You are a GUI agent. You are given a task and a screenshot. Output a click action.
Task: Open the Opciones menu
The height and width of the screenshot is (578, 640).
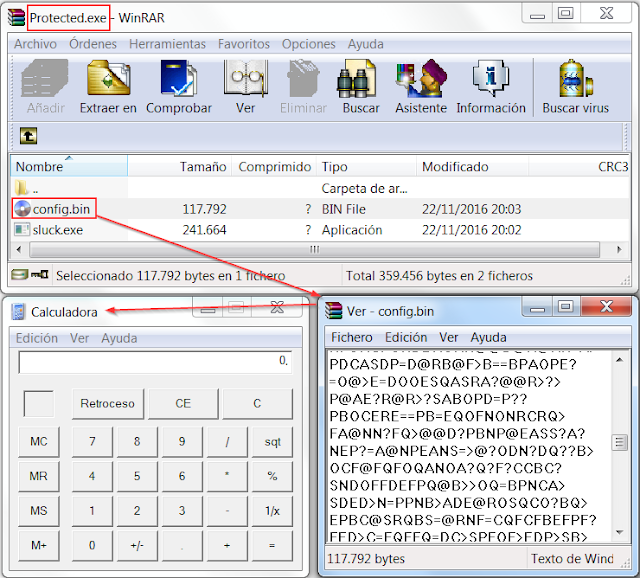tap(309, 44)
